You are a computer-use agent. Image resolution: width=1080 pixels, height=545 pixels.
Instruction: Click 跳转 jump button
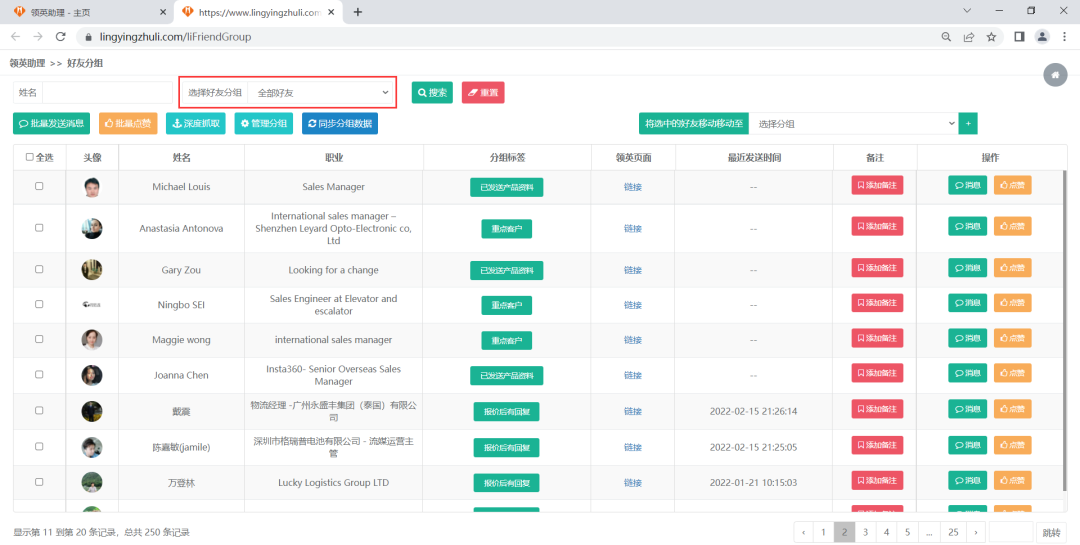(x=1051, y=532)
